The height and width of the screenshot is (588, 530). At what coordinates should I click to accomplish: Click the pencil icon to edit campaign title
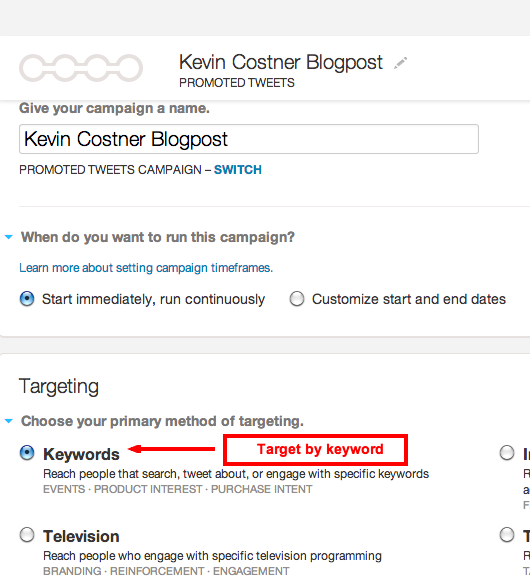click(400, 63)
